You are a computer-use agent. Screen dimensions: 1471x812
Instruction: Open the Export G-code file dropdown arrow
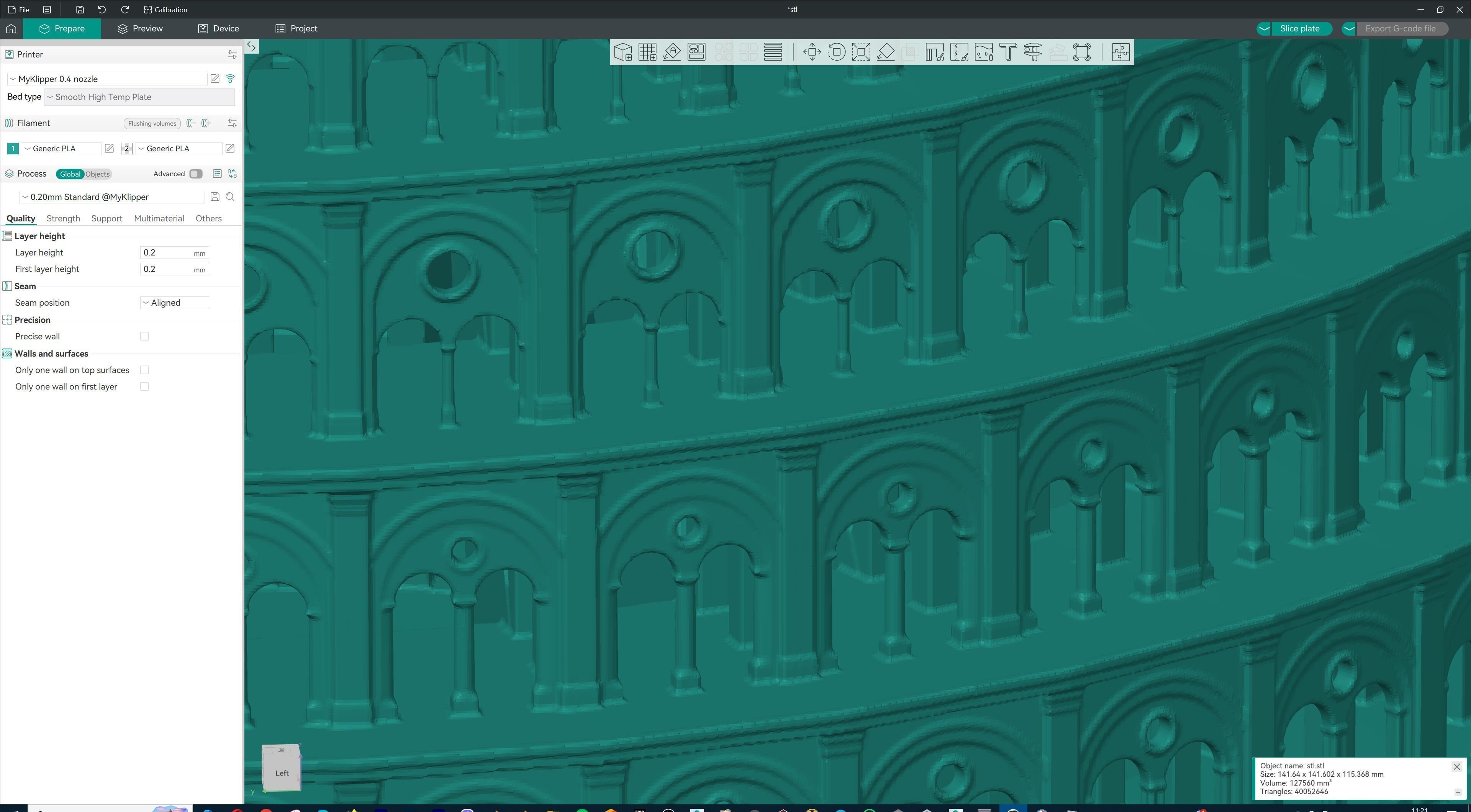pyautogui.click(x=1349, y=29)
